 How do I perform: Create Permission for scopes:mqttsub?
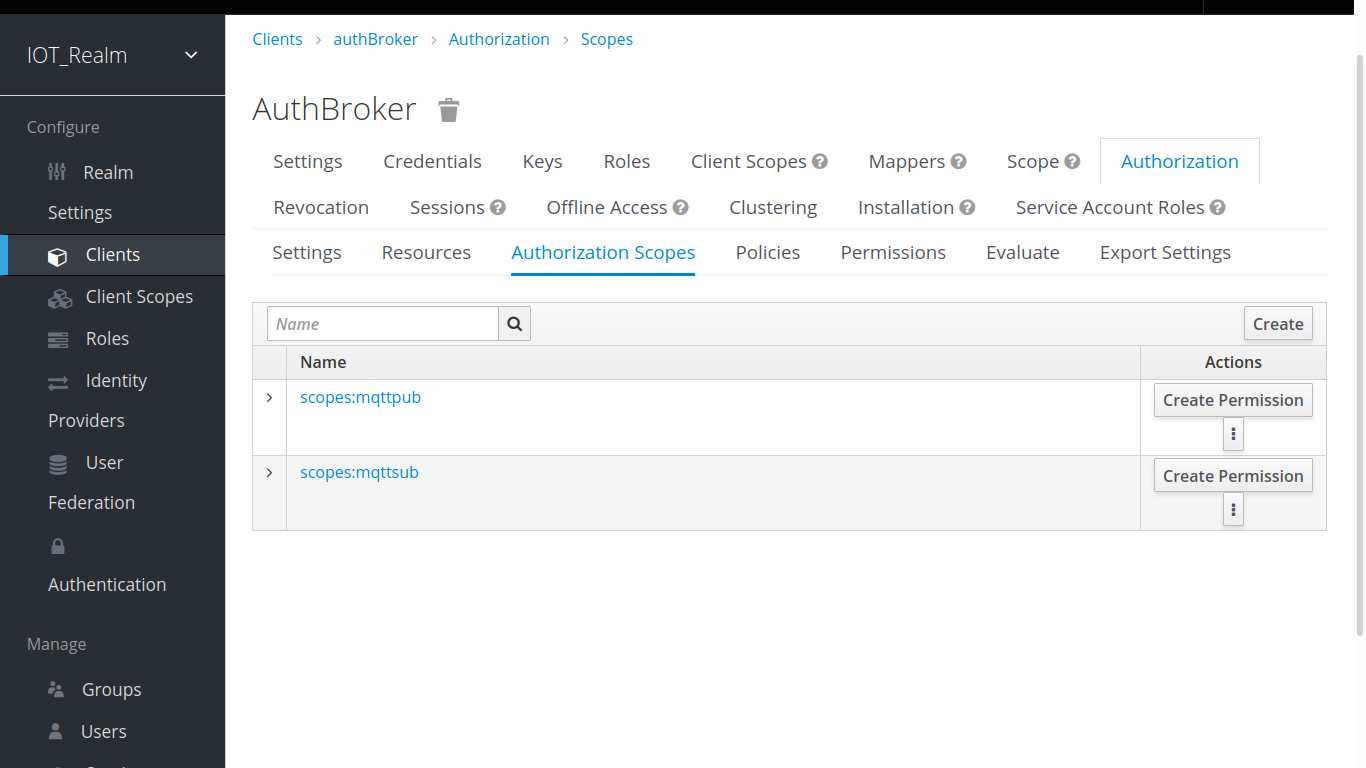click(x=1233, y=476)
